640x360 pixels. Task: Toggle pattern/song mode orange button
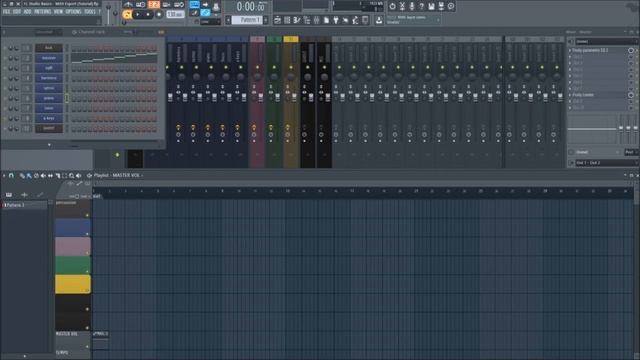click(x=127, y=15)
